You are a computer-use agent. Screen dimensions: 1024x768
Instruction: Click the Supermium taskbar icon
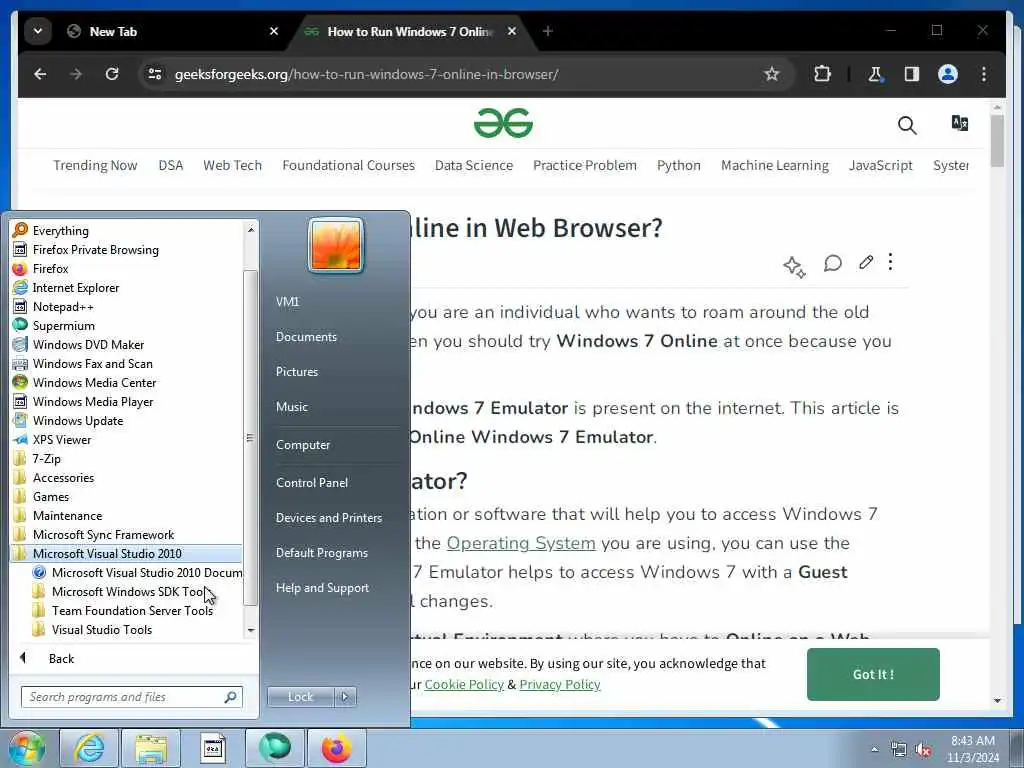point(274,748)
